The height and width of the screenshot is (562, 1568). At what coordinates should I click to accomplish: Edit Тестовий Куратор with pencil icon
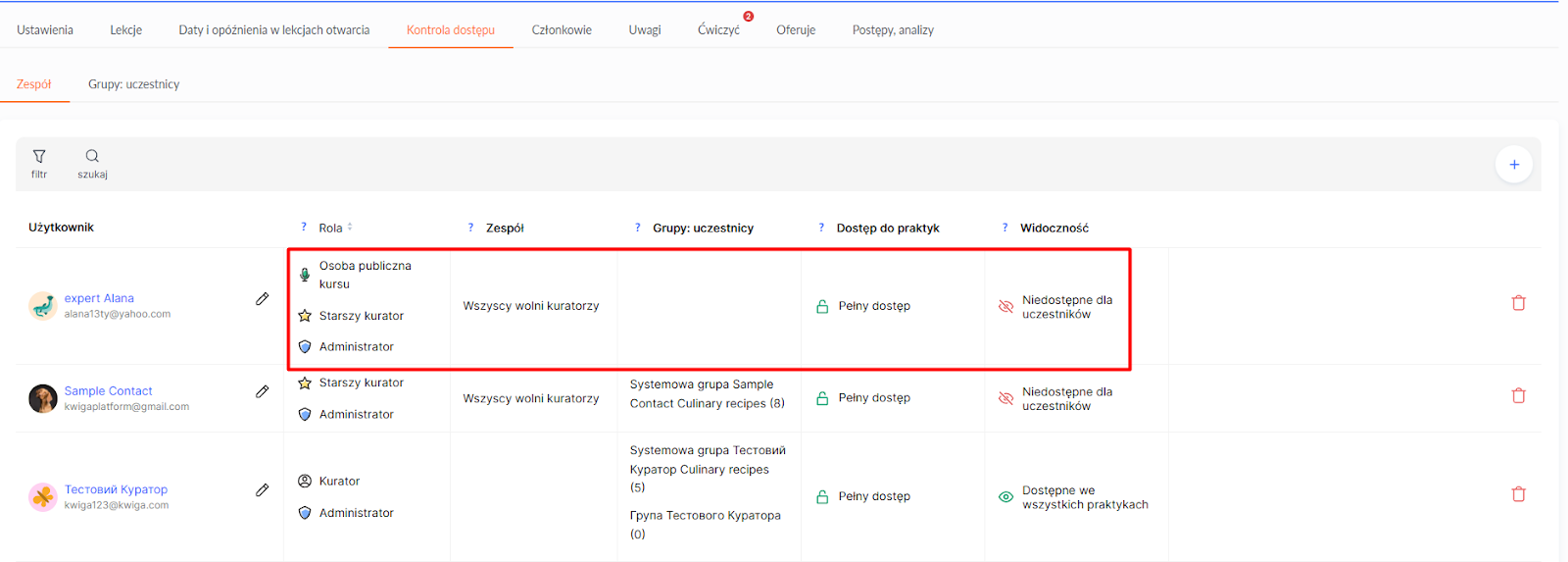[262, 489]
